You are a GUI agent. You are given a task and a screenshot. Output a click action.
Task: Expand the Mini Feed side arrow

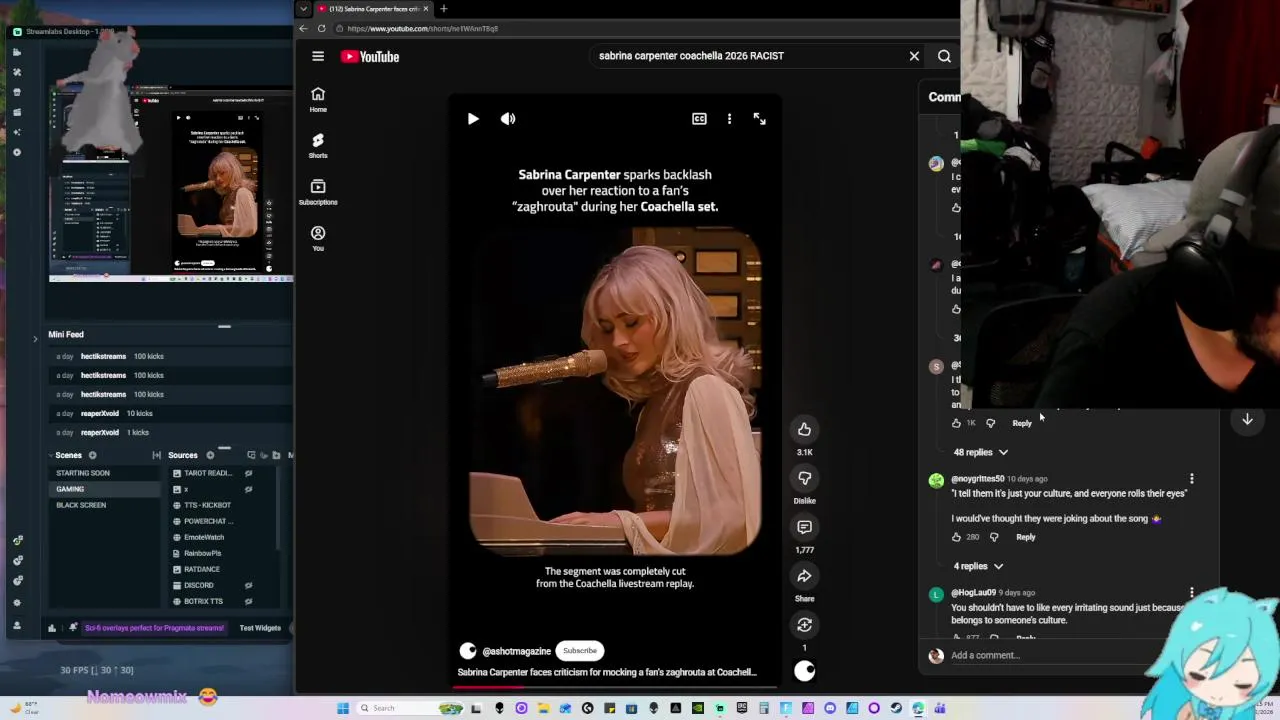(x=35, y=339)
